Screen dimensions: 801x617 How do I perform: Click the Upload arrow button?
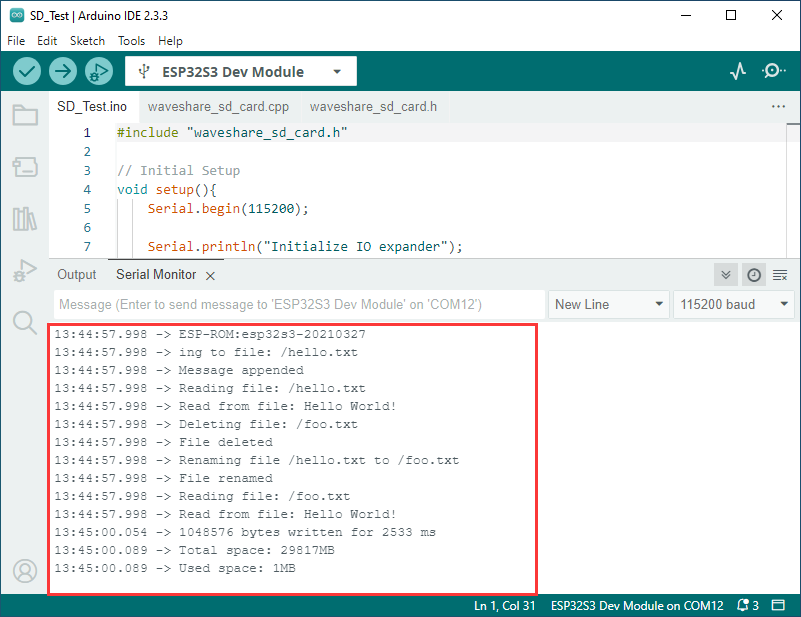click(x=63, y=71)
